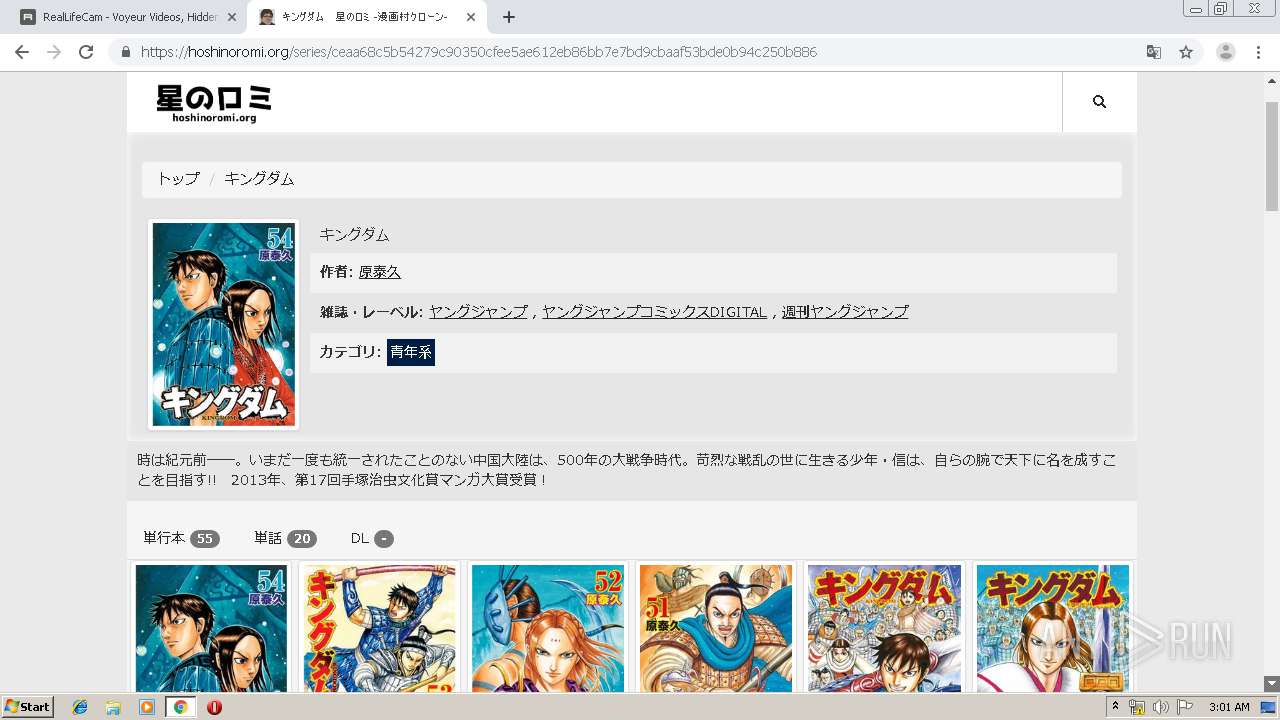Open the last cover thumbnail in row

click(1053, 628)
